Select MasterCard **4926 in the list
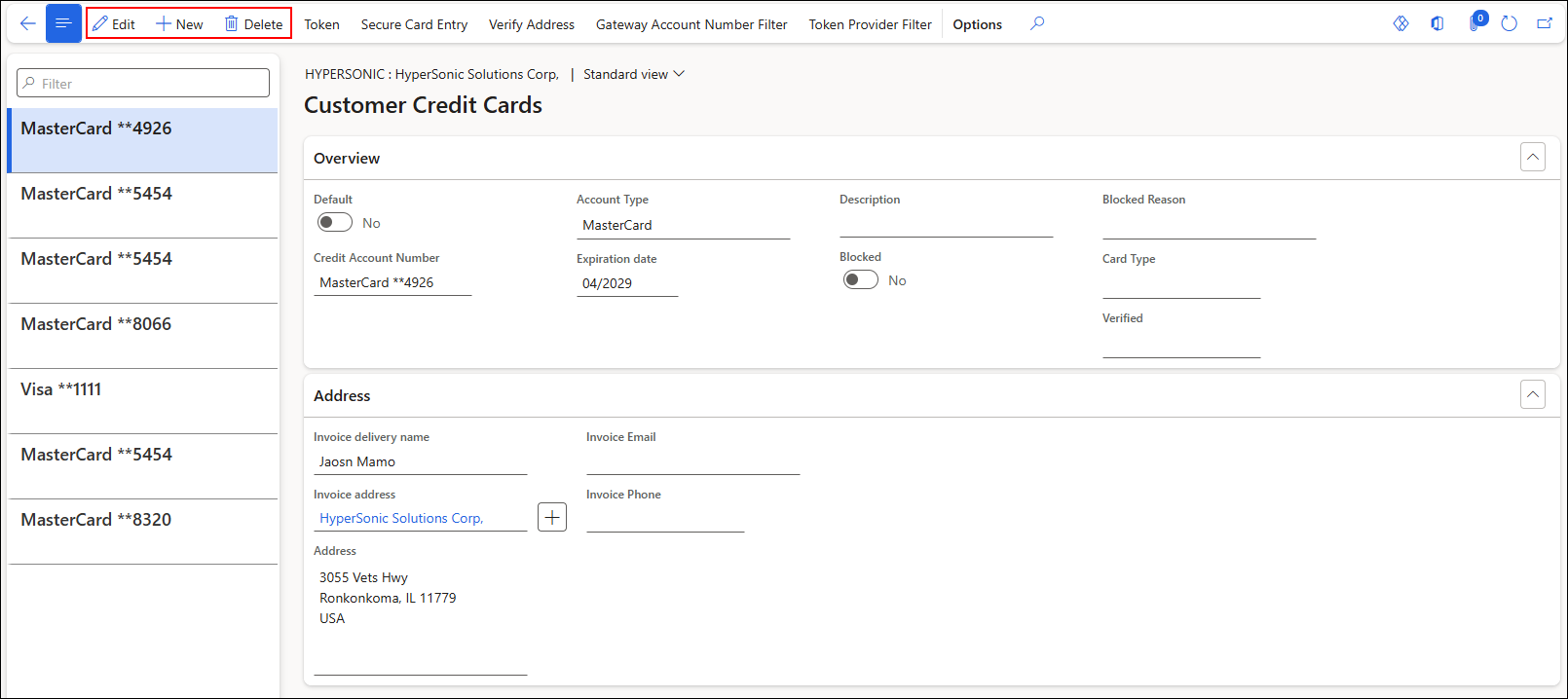The image size is (1568, 699). click(143, 140)
